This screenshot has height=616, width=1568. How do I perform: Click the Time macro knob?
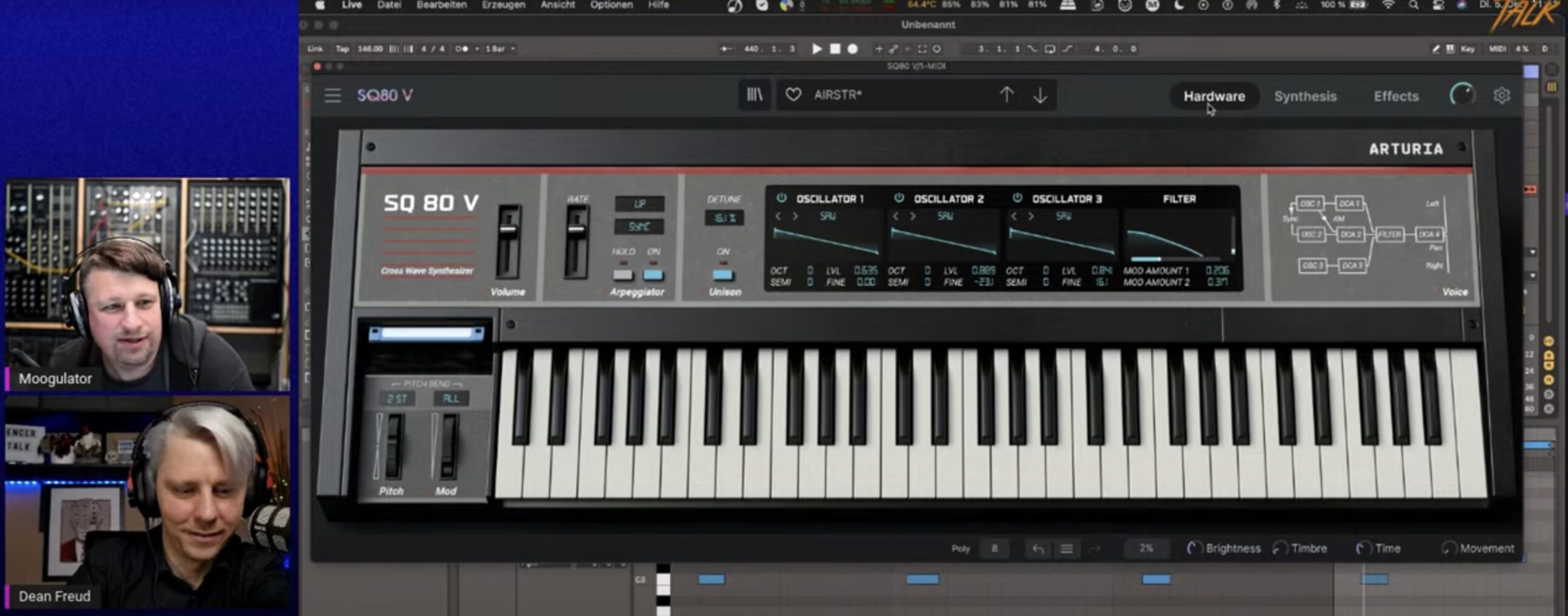pos(1363,549)
